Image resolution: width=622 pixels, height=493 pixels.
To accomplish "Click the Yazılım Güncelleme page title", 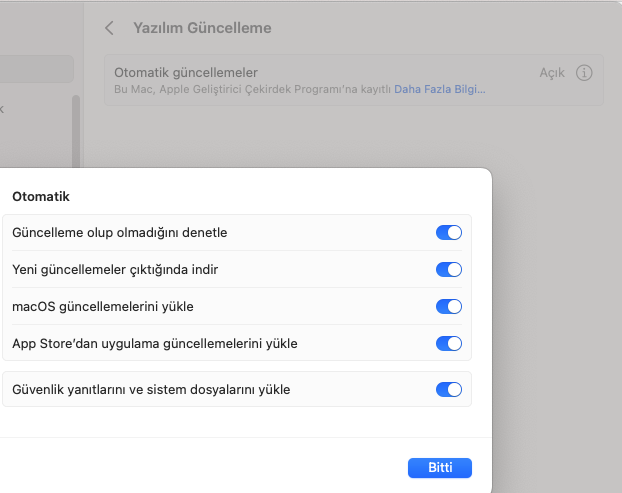I will point(202,28).
